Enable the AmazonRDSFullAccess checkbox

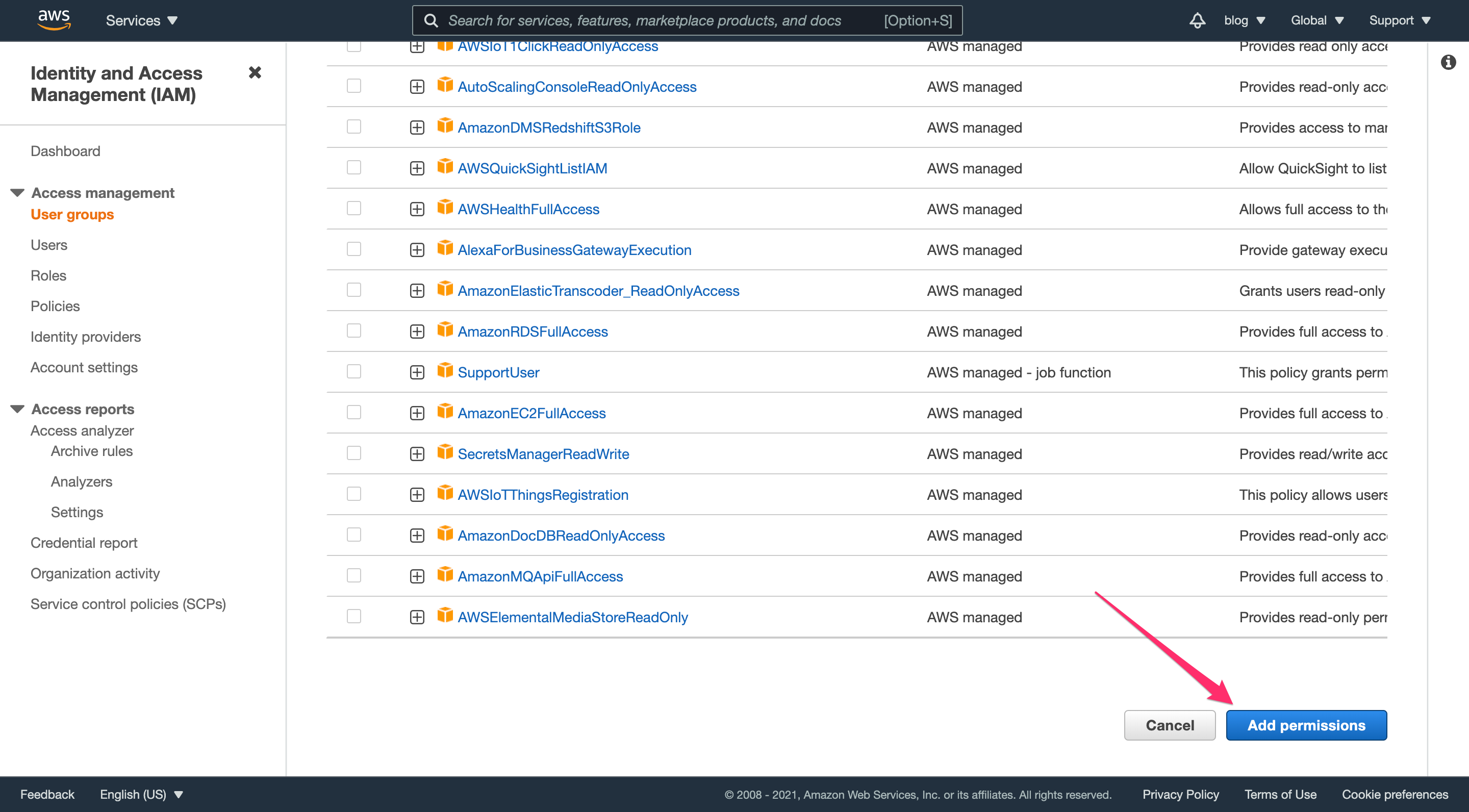tap(353, 331)
